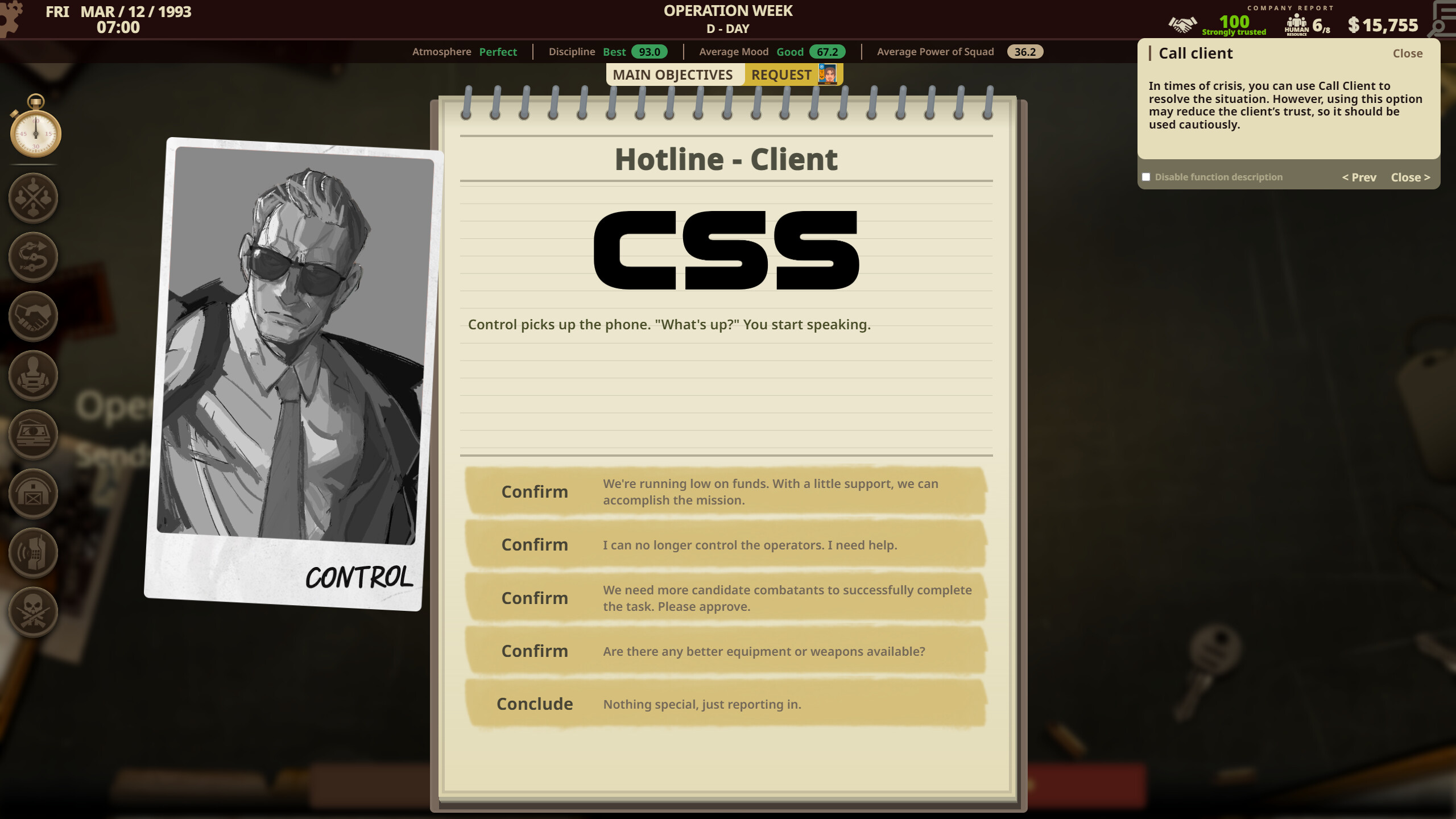Select the mission route icon

click(33, 257)
